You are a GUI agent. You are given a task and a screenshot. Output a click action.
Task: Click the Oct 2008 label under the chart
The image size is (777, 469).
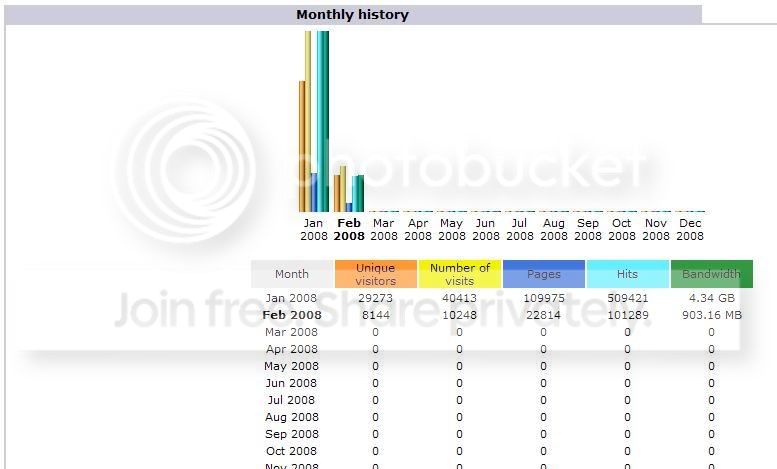(x=621, y=230)
